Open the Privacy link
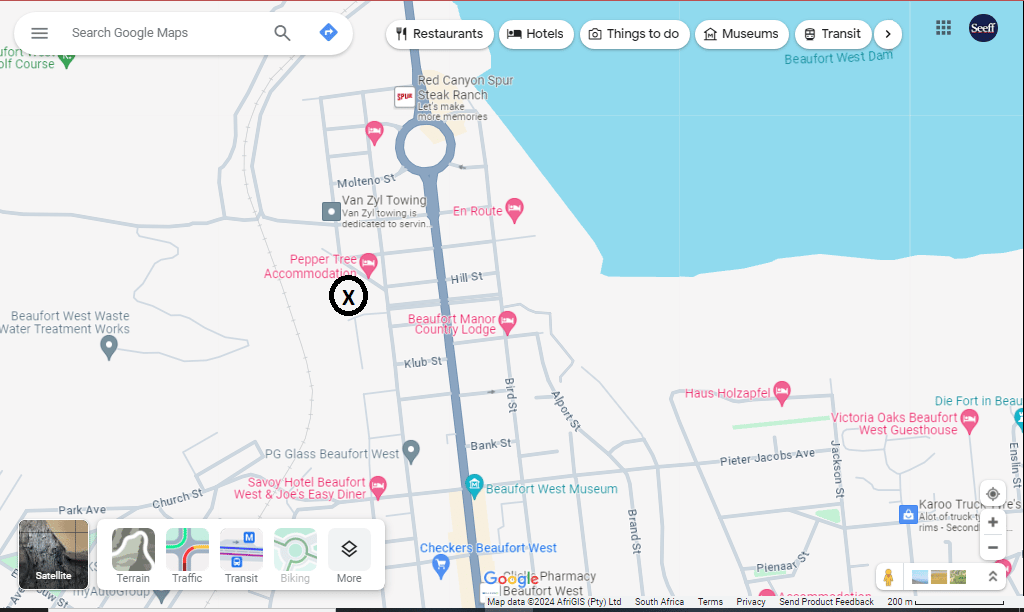This screenshot has width=1024, height=612. coord(750,602)
